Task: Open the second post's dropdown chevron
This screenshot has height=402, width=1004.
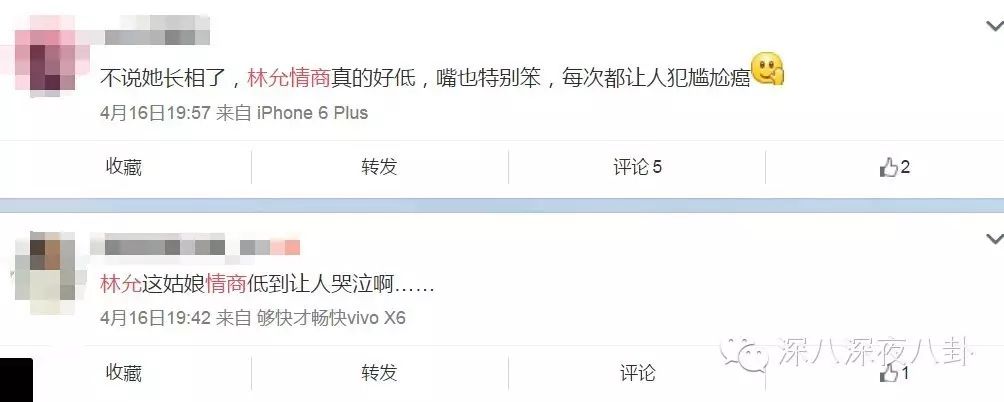Action: 994,239
